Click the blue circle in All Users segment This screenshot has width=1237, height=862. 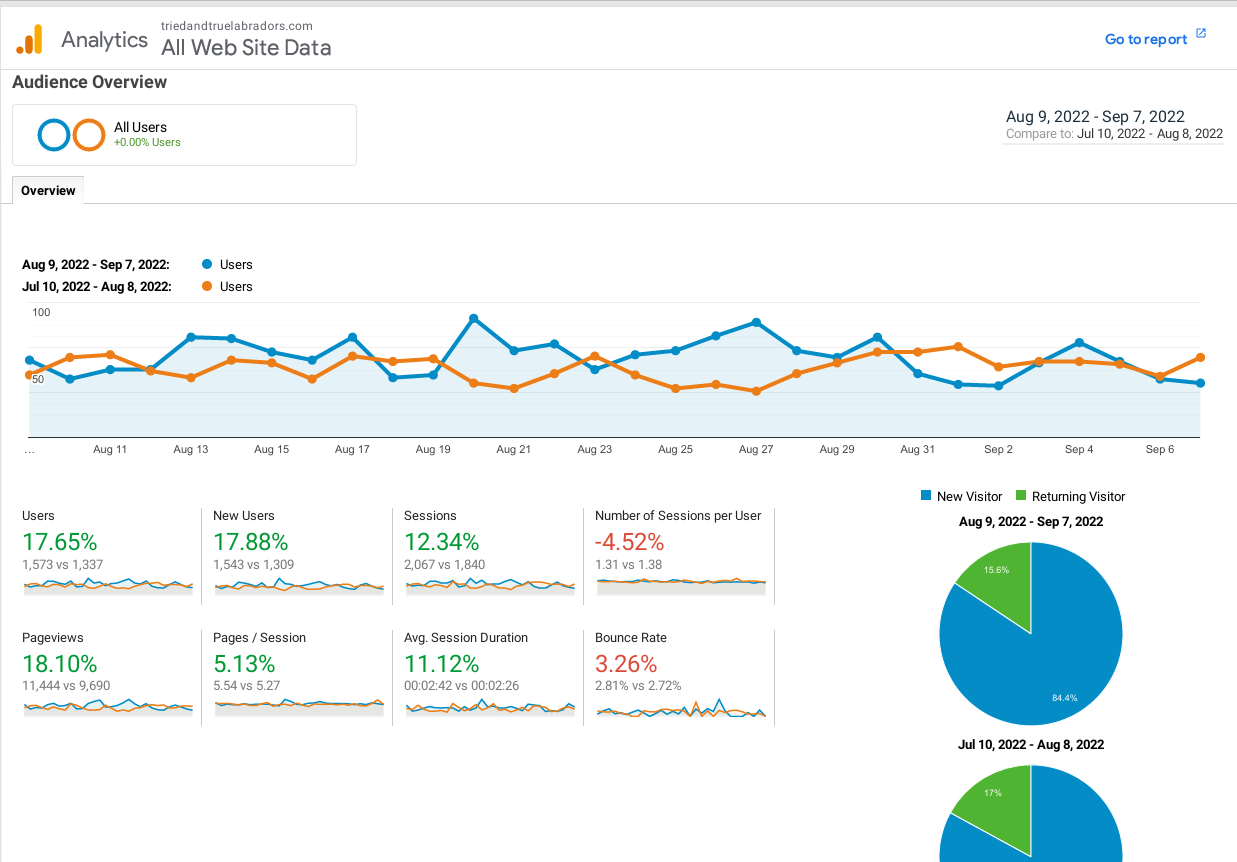pyautogui.click(x=54, y=135)
